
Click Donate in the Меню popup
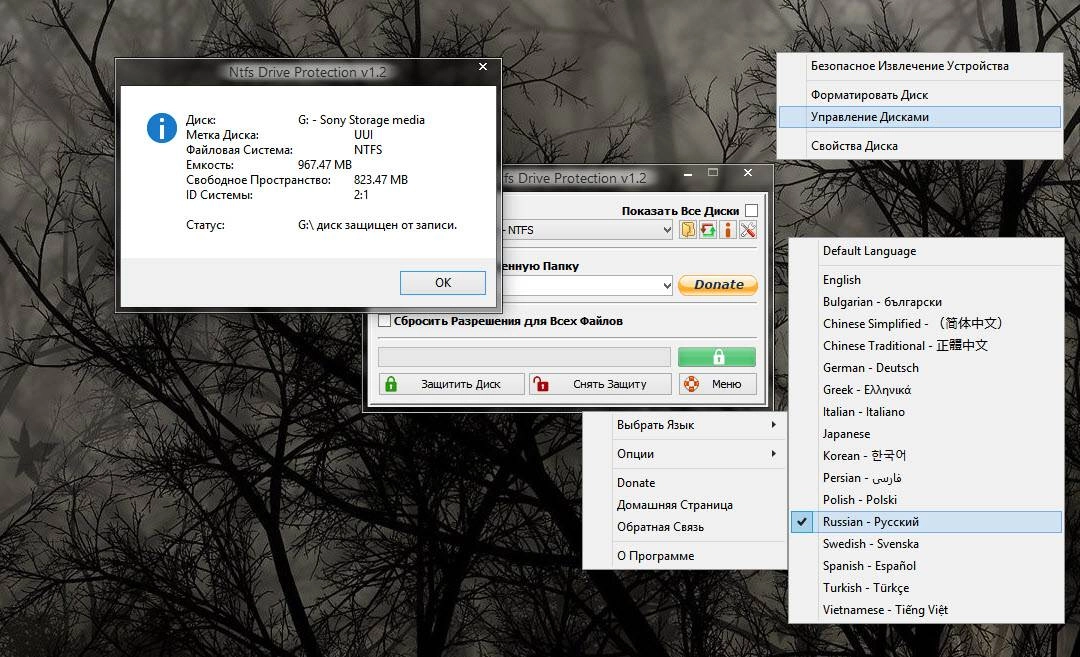coord(685,483)
